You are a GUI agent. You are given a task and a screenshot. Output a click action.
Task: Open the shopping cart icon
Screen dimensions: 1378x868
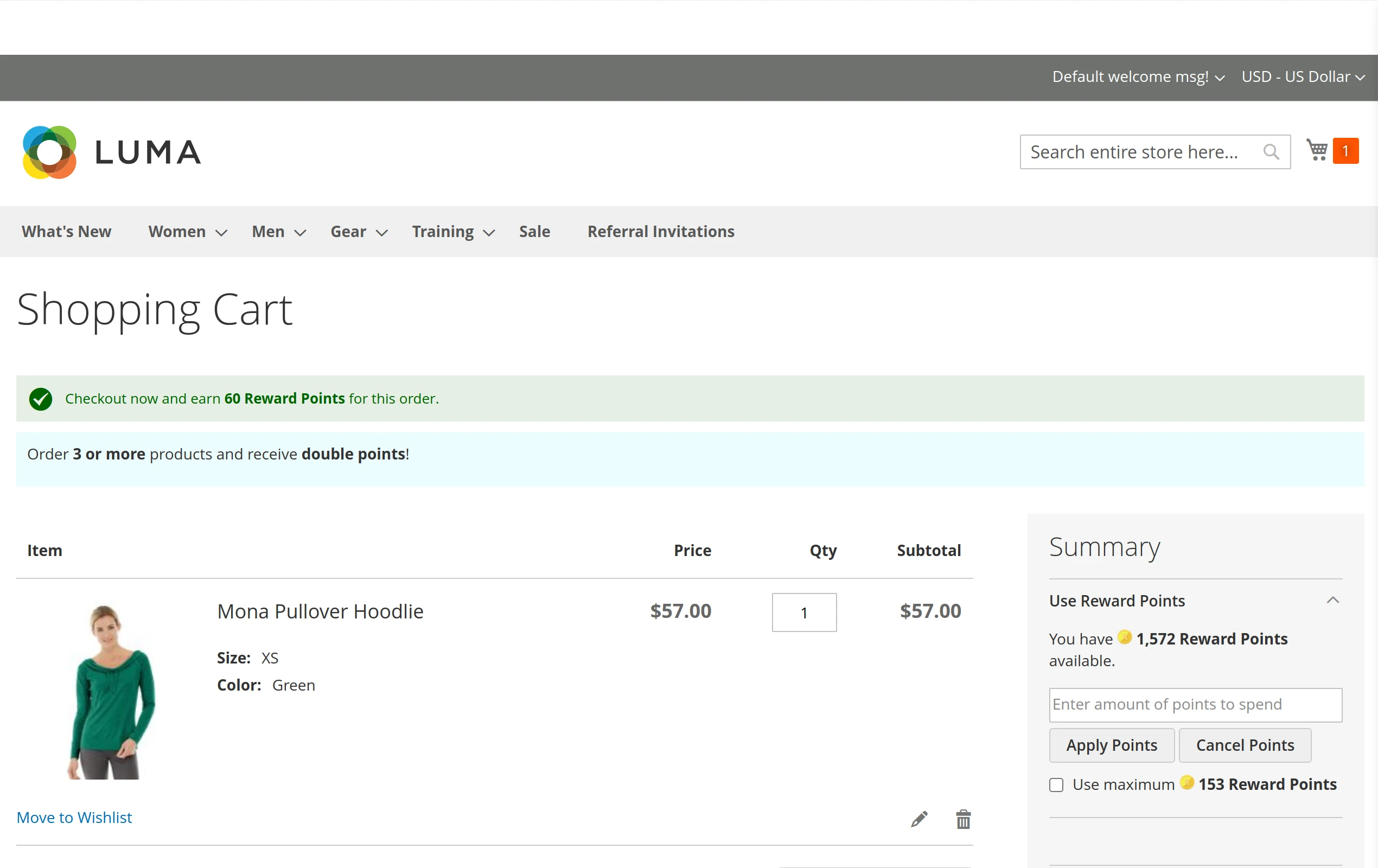point(1317,150)
